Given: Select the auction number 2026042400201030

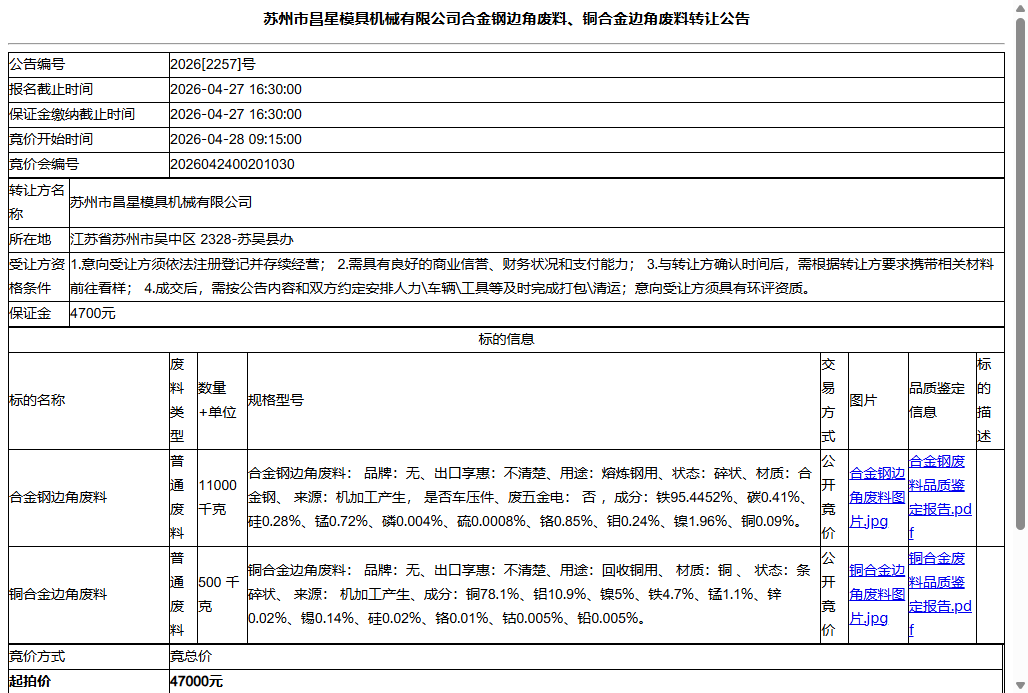Looking at the screenshot, I should tap(232, 164).
